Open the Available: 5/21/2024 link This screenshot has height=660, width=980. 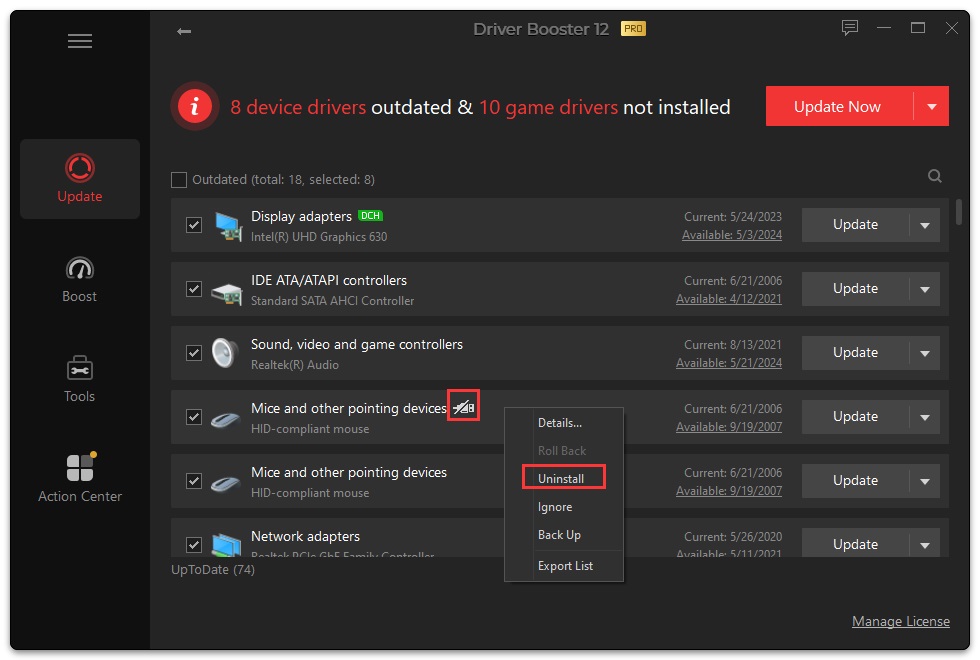pos(729,363)
